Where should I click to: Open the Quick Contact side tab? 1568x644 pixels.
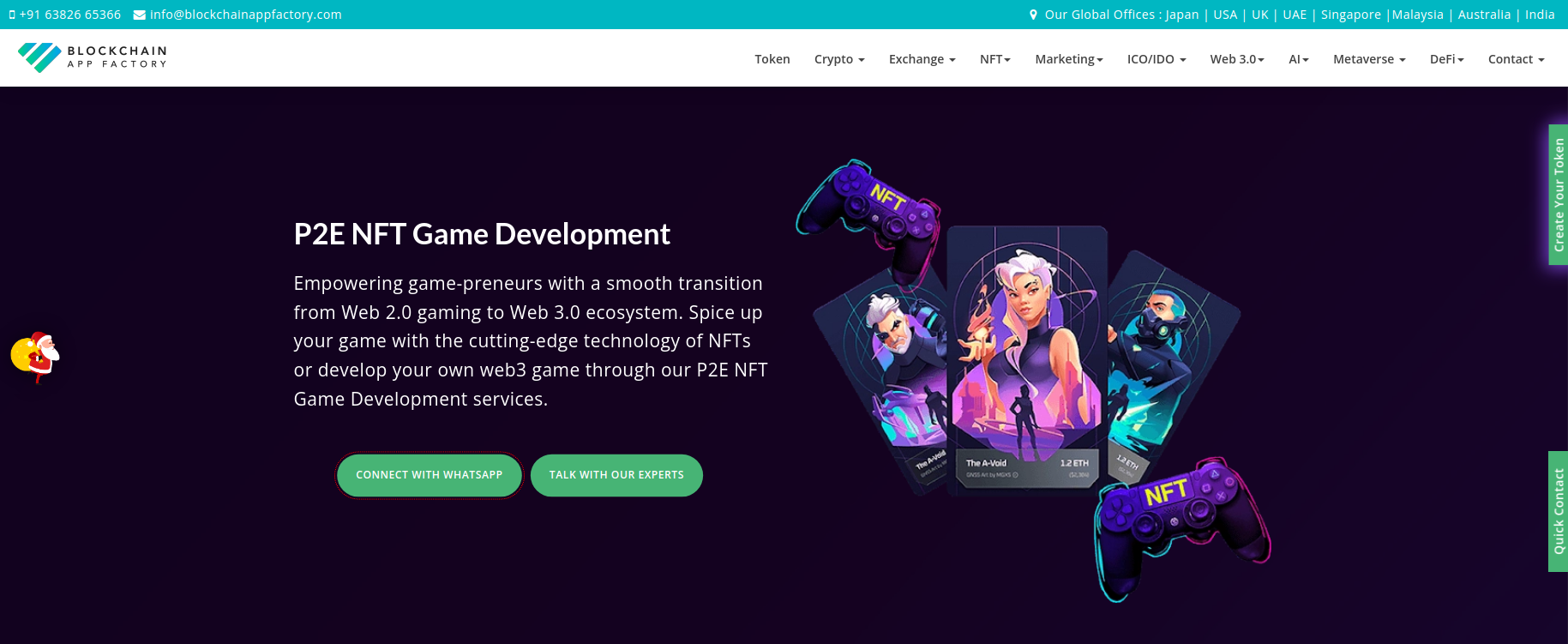1558,511
